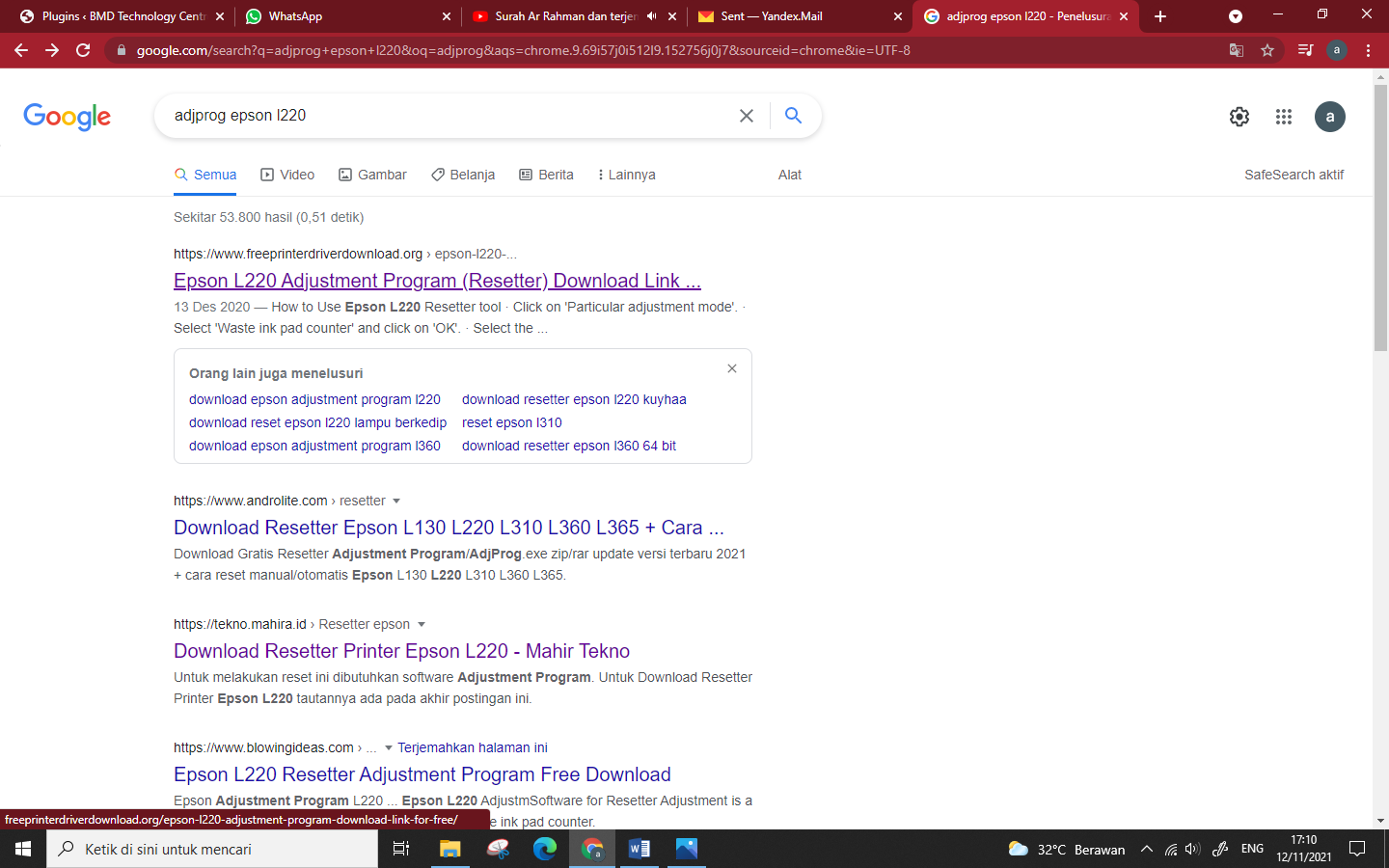The image size is (1389, 868).
Task: Open Epson L220 Adjustment Program (Resetter) link
Action: pos(437,281)
